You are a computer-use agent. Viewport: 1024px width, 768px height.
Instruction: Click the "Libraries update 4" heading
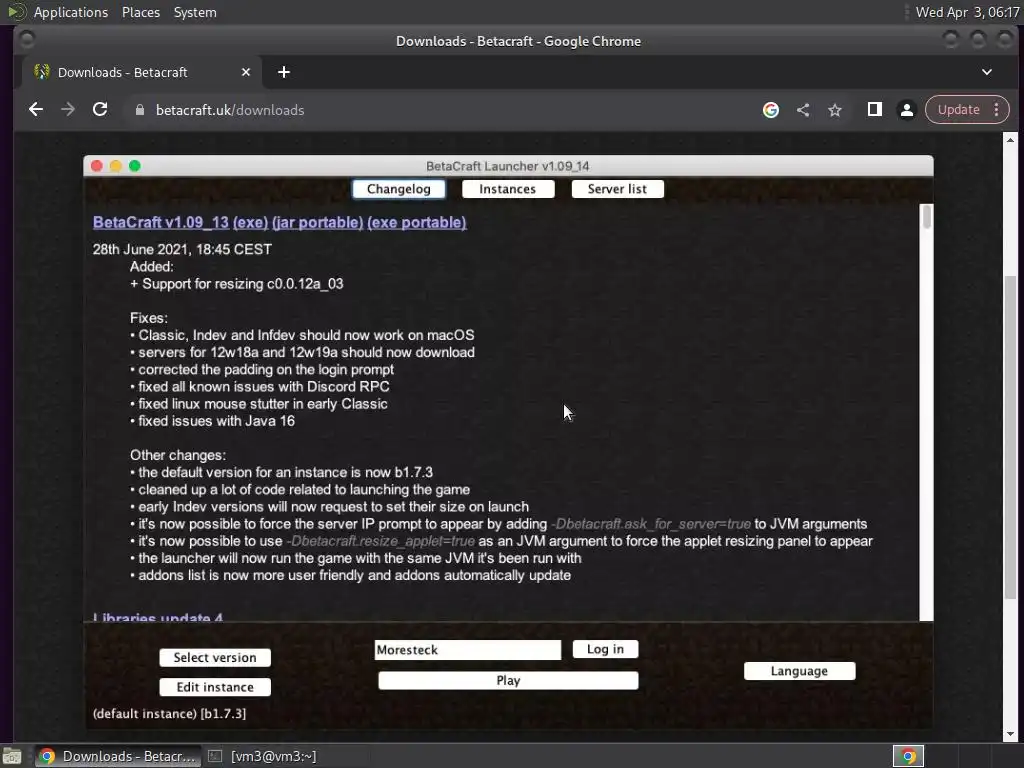(157, 616)
